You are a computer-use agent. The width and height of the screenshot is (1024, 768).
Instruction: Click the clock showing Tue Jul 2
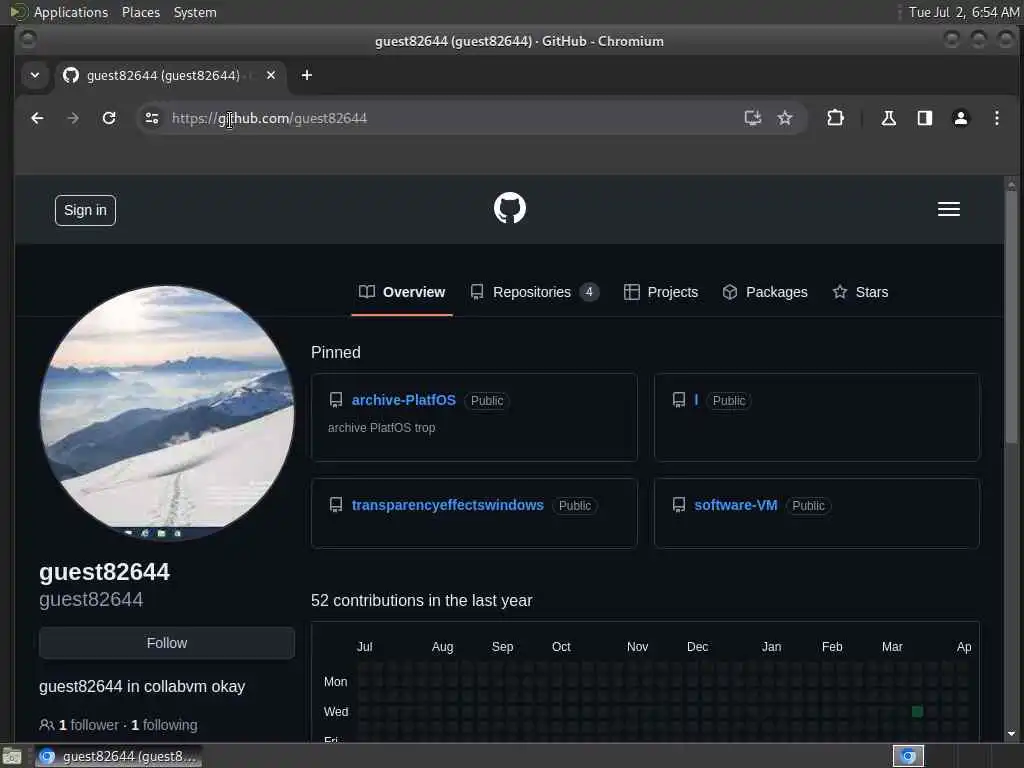click(964, 12)
